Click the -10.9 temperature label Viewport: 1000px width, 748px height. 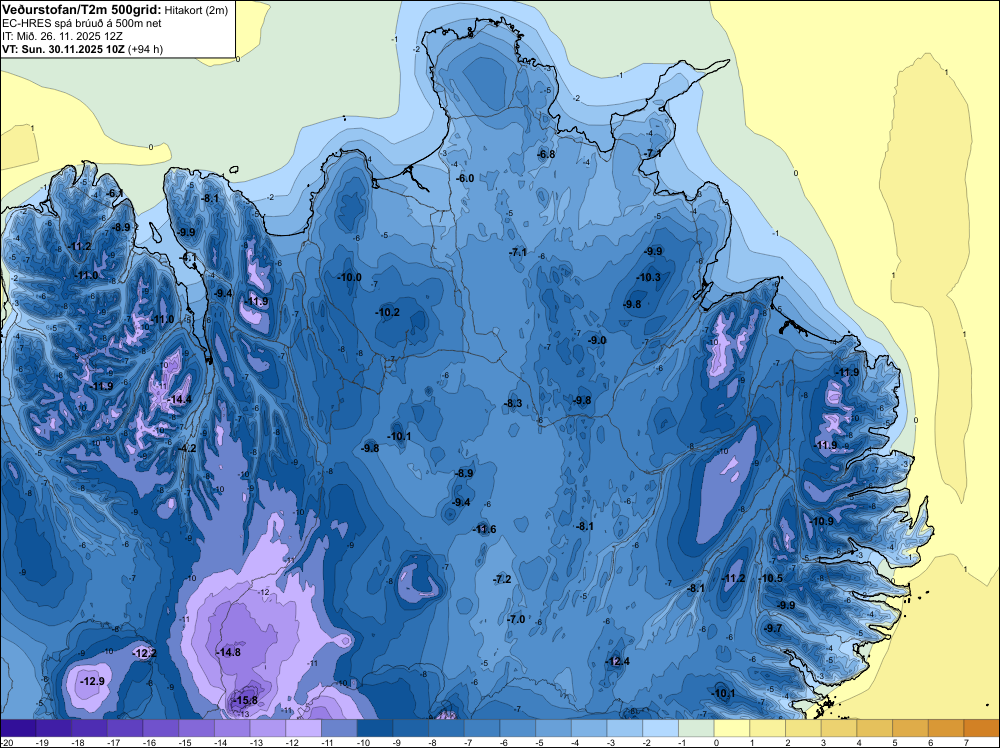(x=821, y=521)
